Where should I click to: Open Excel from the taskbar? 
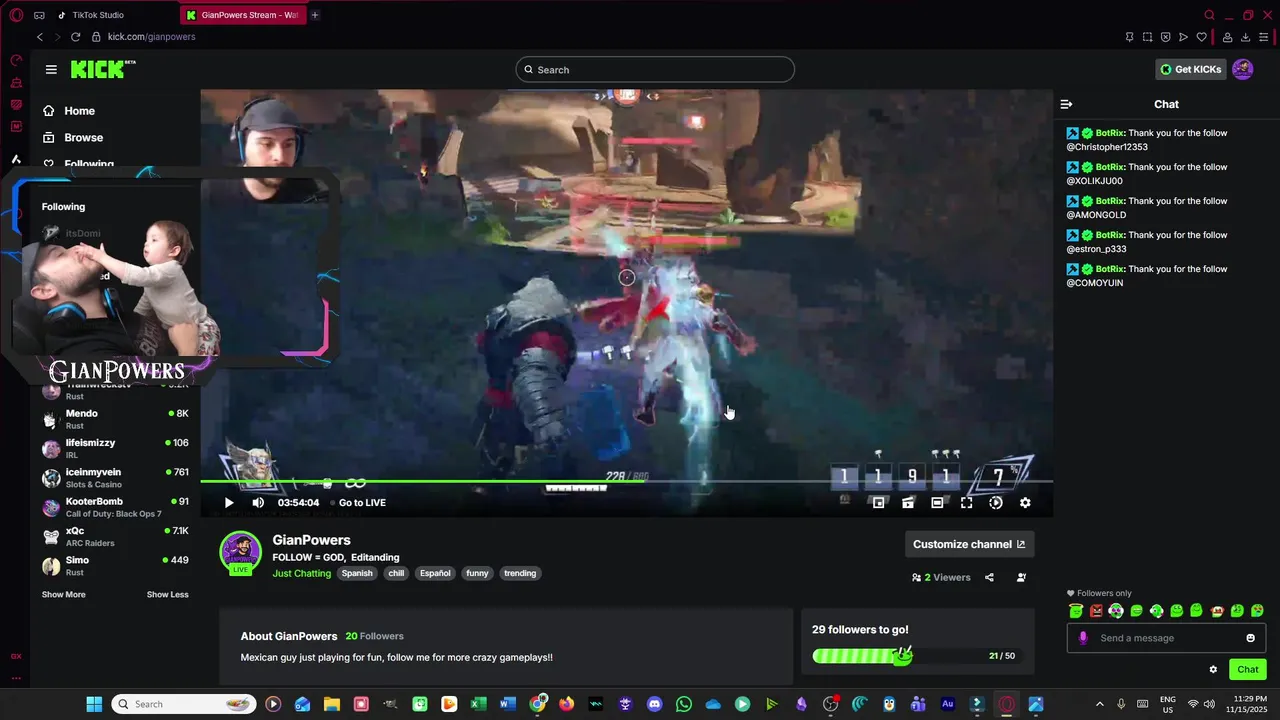479,704
